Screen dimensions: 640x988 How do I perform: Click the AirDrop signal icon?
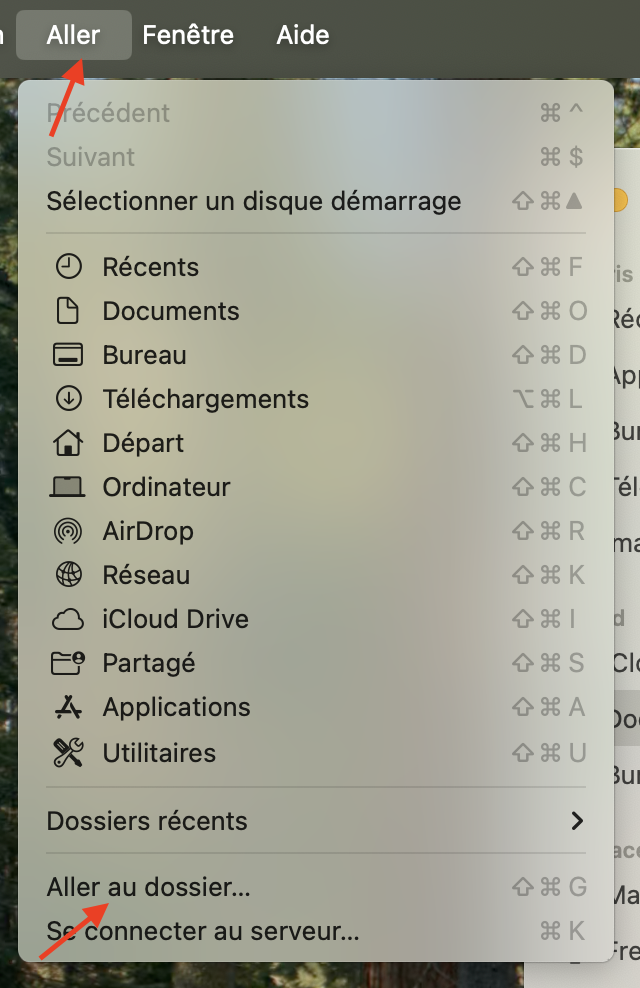(68, 531)
